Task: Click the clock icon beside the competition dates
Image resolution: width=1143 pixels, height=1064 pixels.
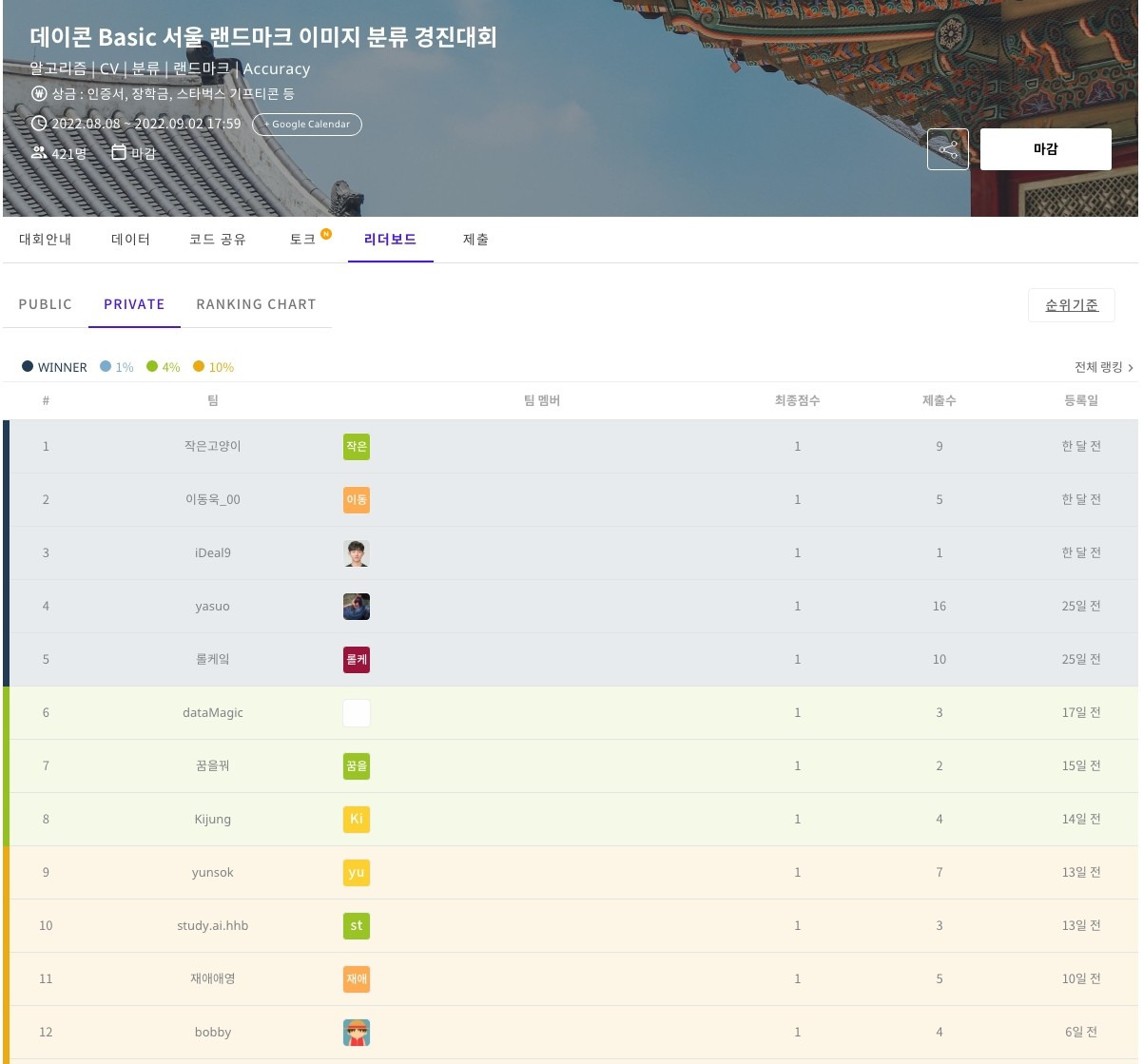Action: (x=39, y=123)
